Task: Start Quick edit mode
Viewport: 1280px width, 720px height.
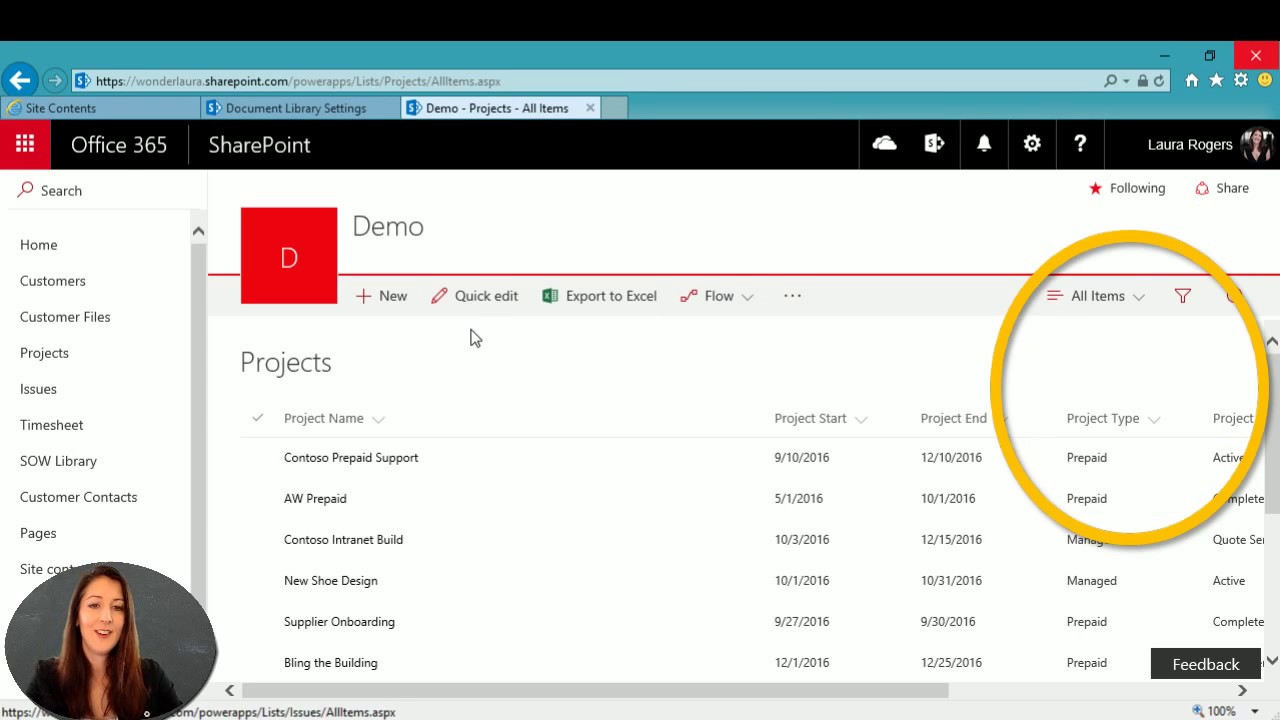Action: point(475,296)
